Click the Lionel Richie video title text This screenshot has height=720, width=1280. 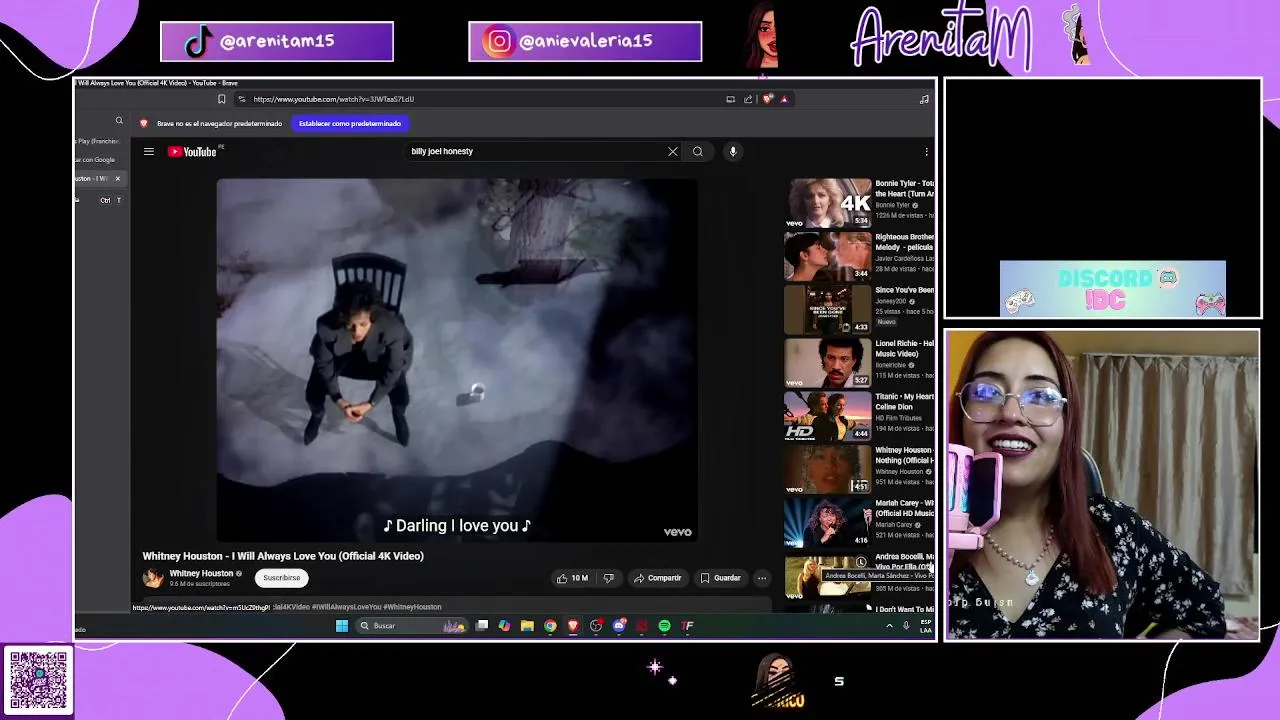coord(905,348)
